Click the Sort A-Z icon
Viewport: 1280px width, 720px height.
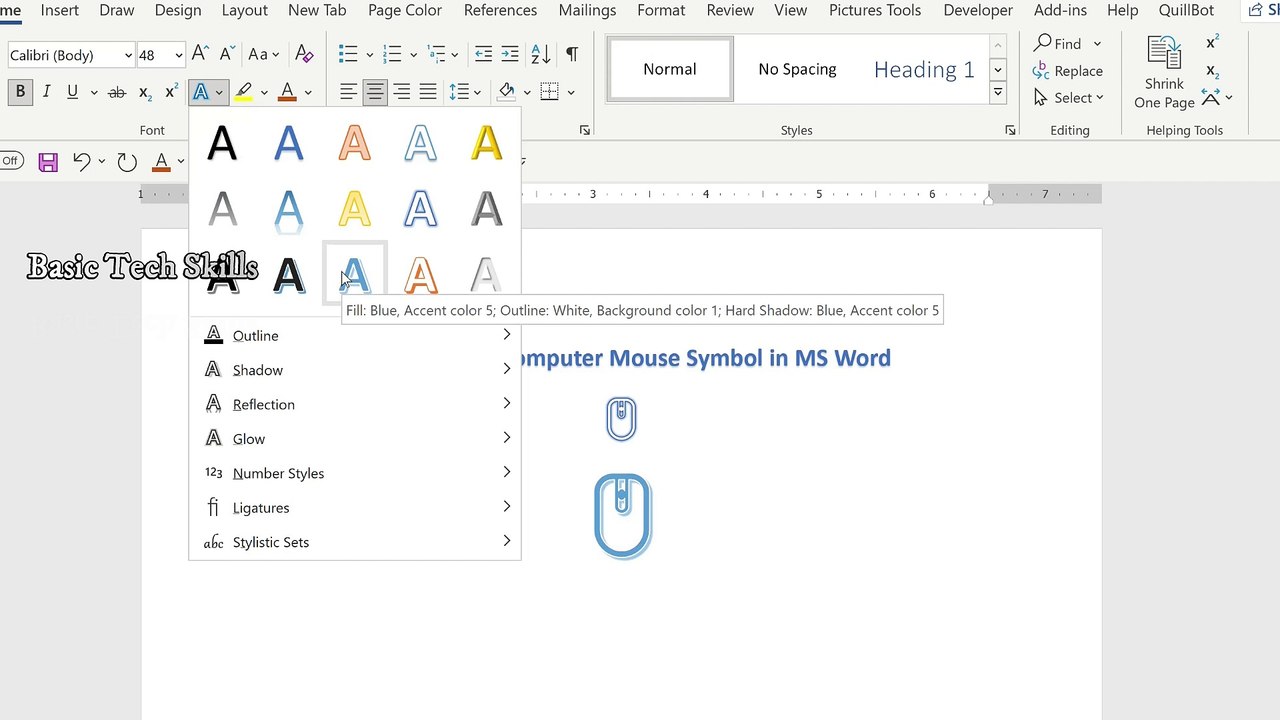(x=540, y=54)
